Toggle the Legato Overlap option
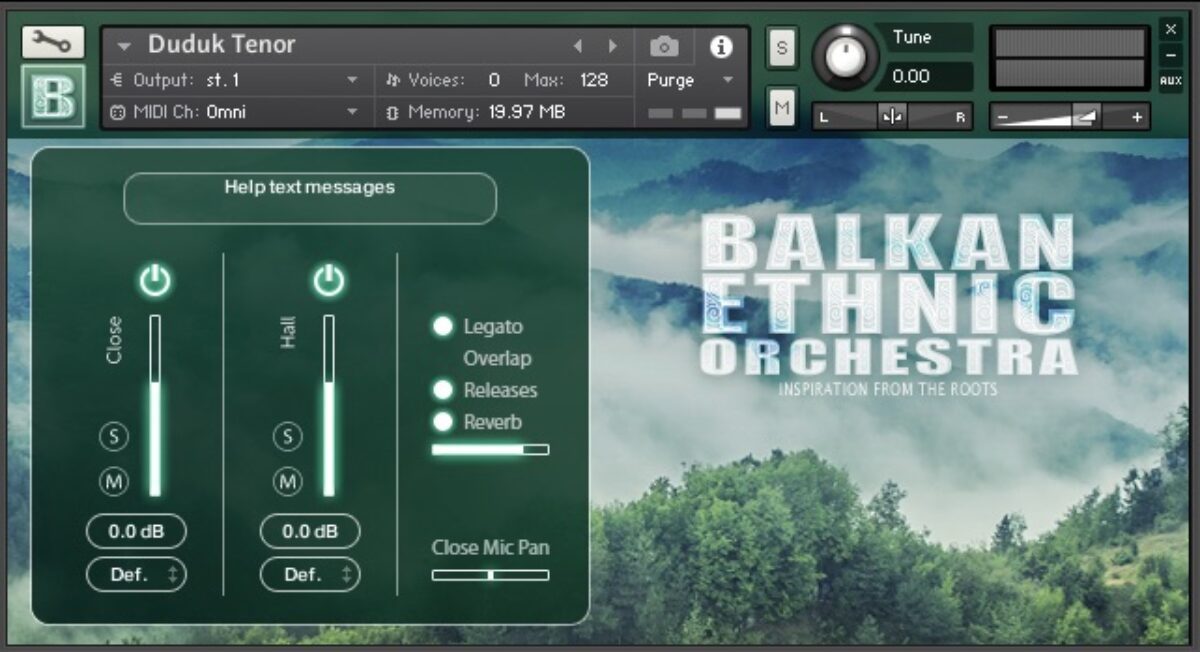The height and width of the screenshot is (652, 1200). (442, 326)
